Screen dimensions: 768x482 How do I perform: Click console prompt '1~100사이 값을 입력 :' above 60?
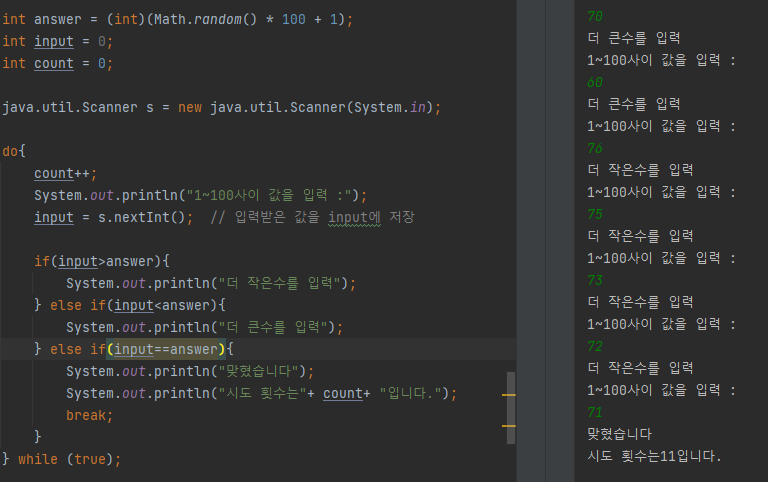[661, 60]
